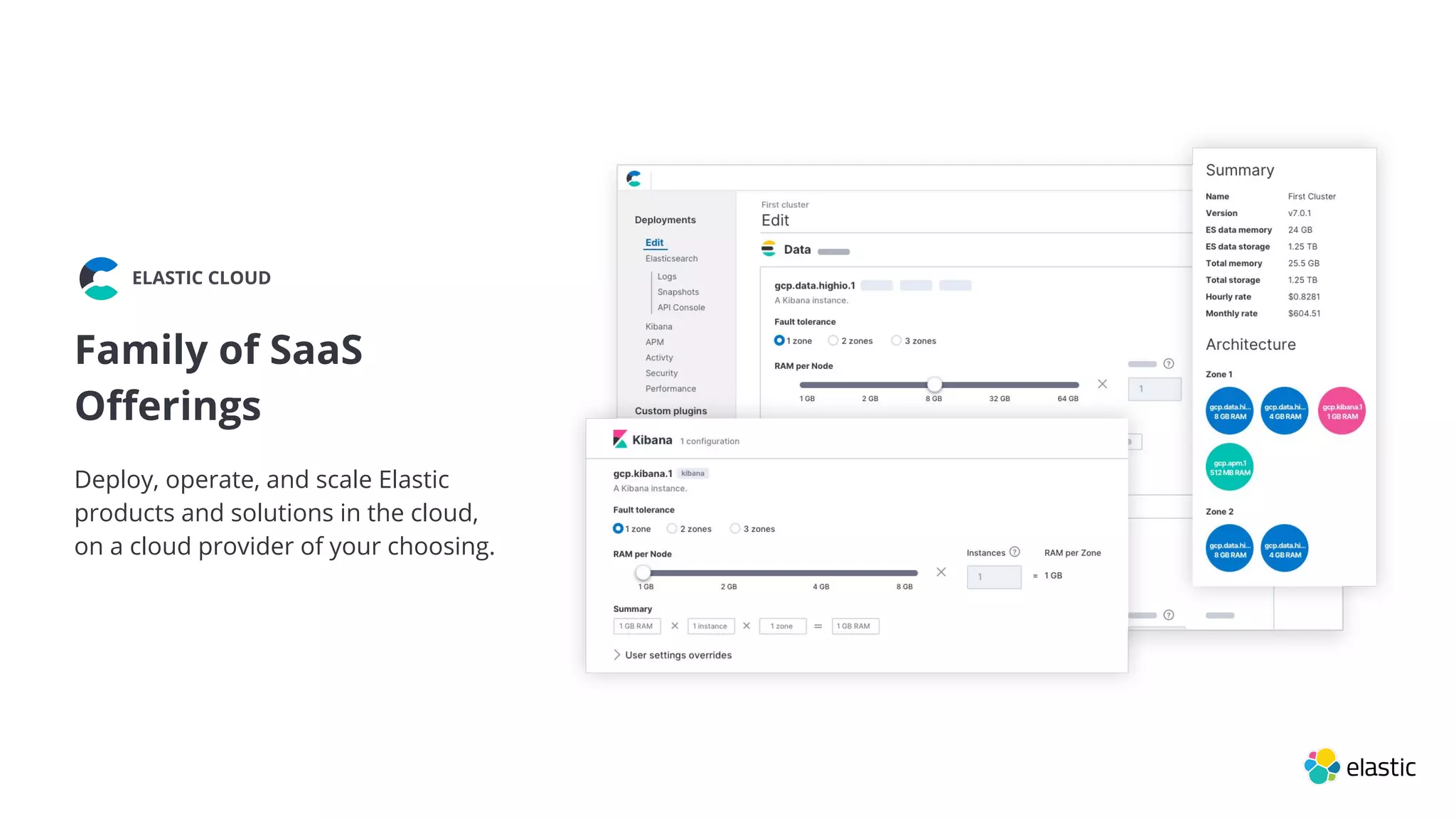Click the Kibana Instances input field

(994, 577)
